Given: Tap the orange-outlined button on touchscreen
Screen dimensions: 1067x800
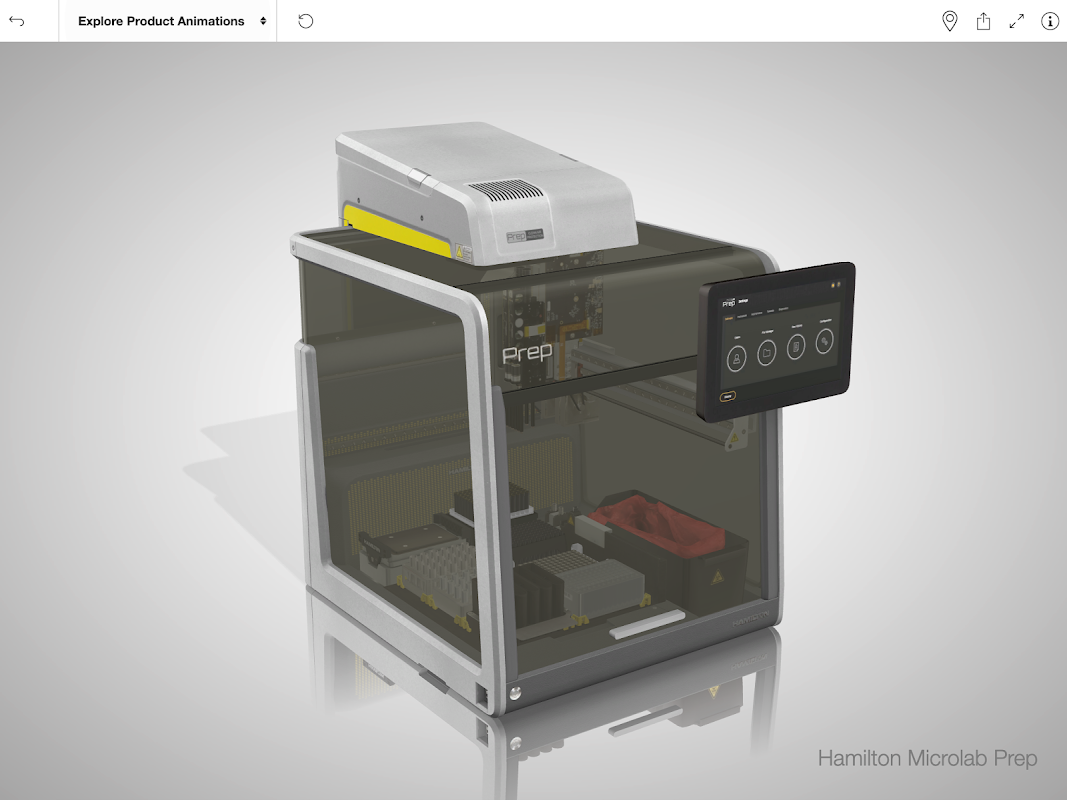Looking at the screenshot, I should click(x=727, y=396).
